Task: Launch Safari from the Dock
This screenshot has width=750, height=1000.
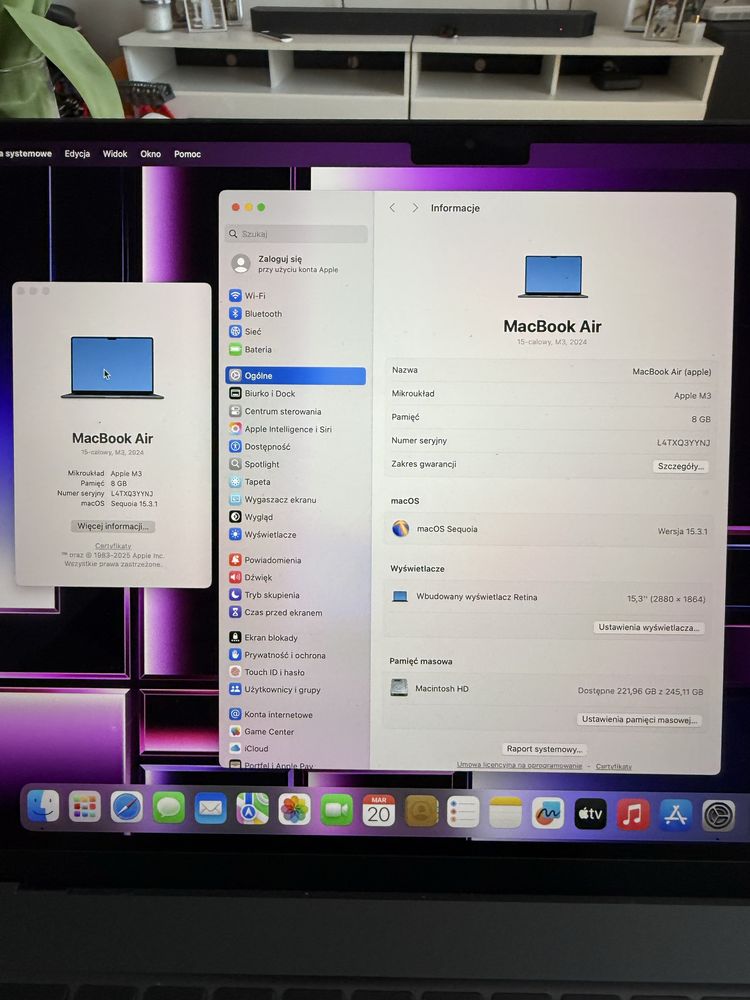Action: [127, 807]
